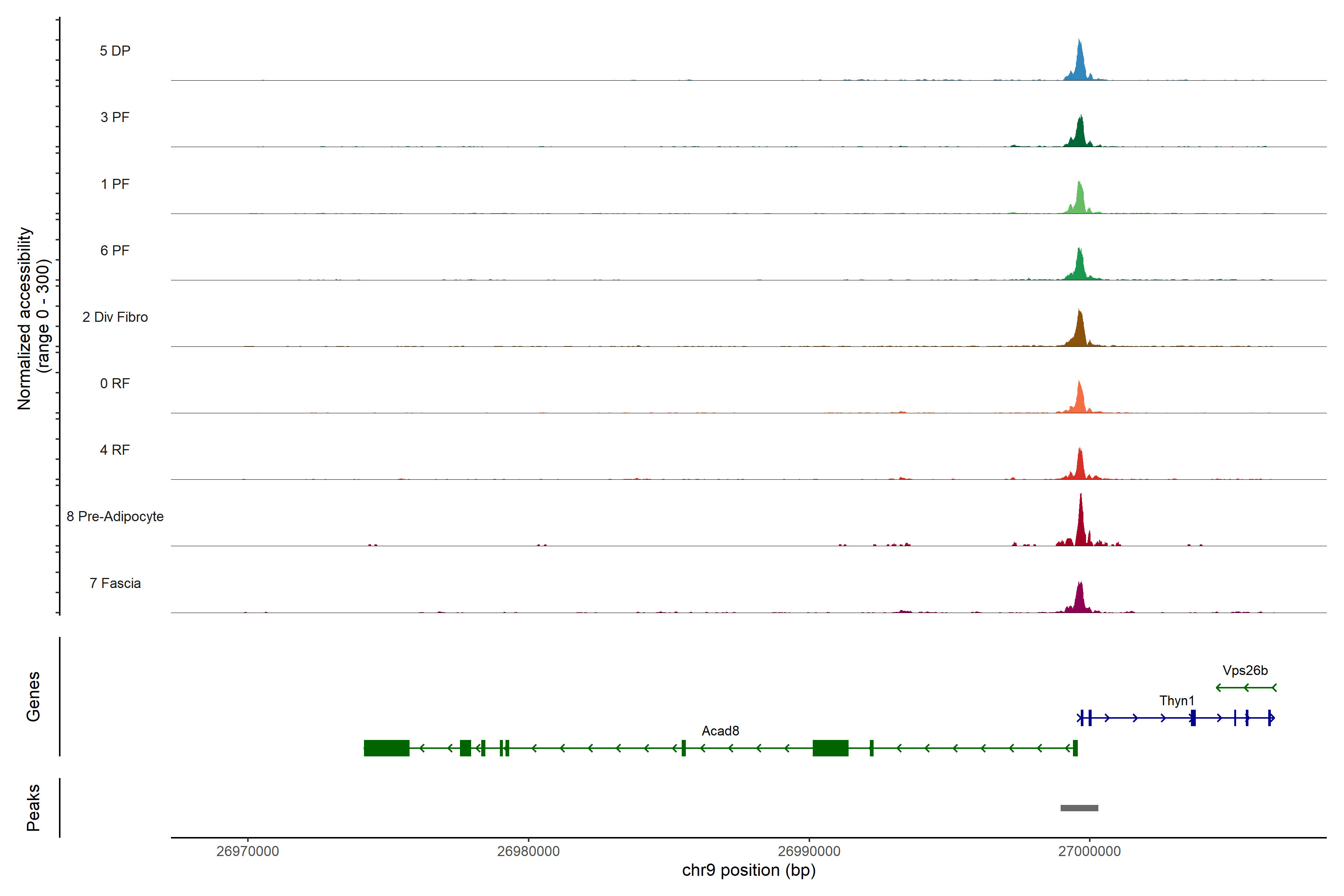Click the 26970000 x-axis tick label
Image resolution: width=1344 pixels, height=896 pixels.
point(248,851)
